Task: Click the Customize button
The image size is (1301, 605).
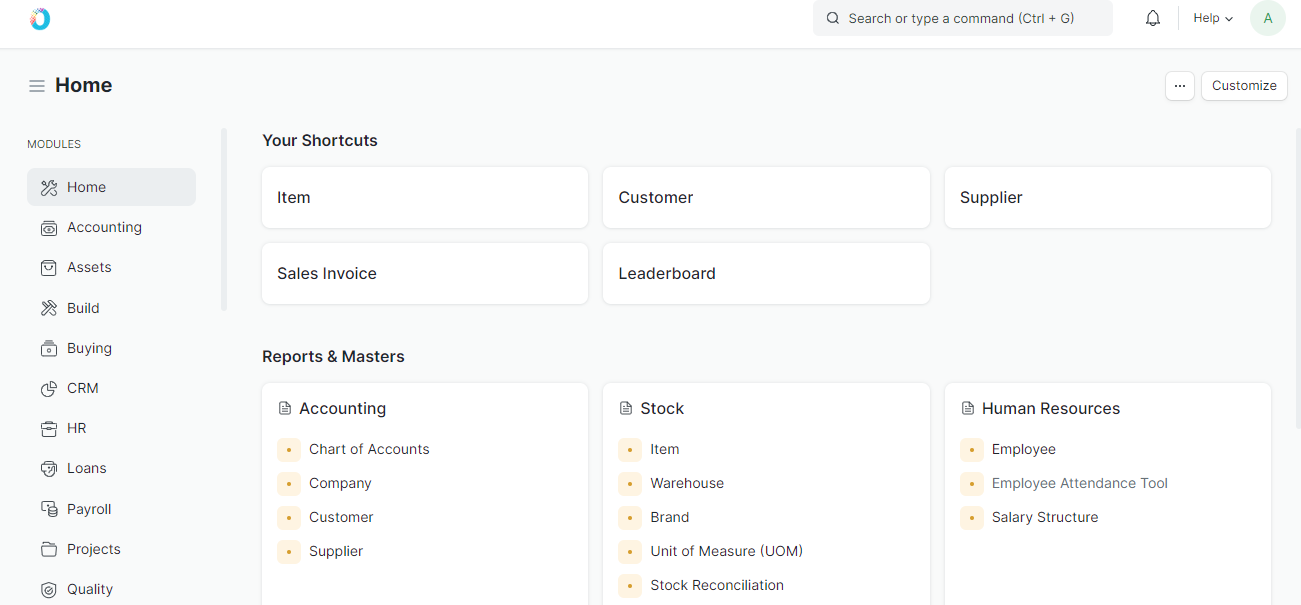Action: [1244, 86]
